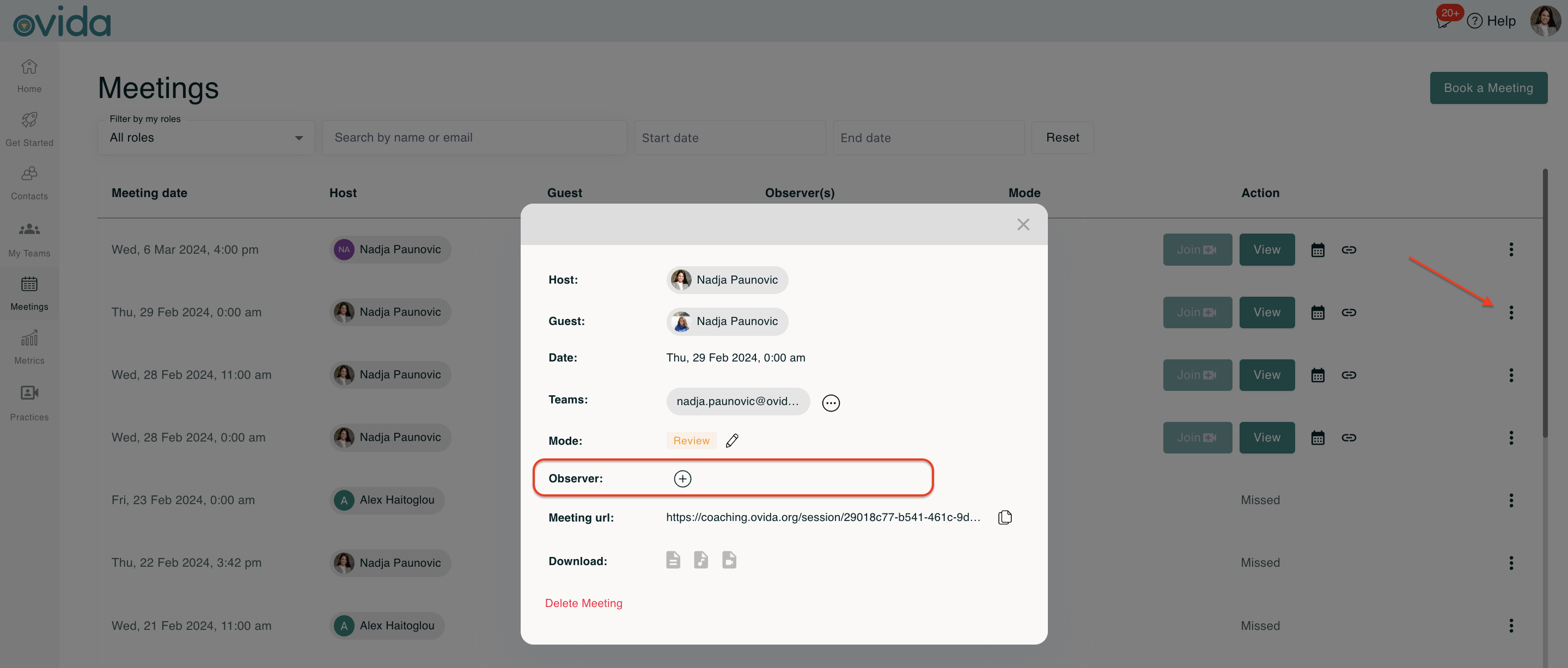Open calendar icon for 6 Mar 2024 meeting
Viewport: 1568px width, 668px height.
(x=1317, y=250)
